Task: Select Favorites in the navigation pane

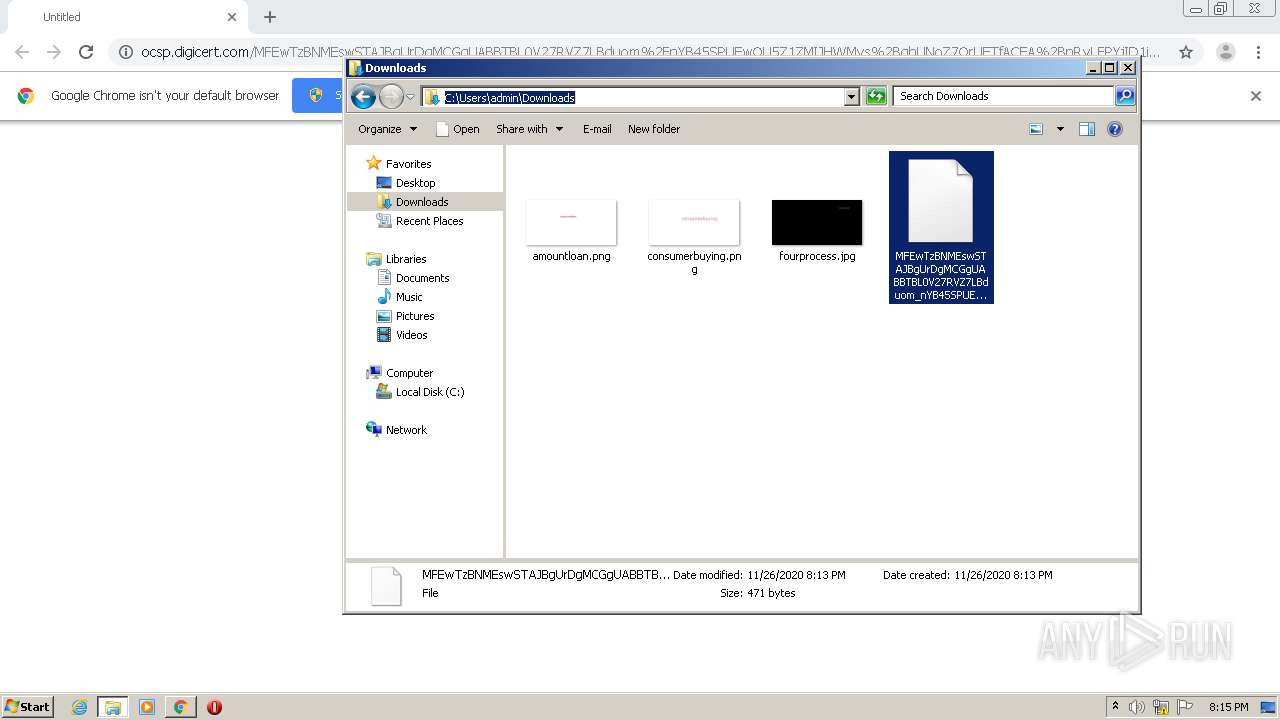Action: [x=399, y=164]
